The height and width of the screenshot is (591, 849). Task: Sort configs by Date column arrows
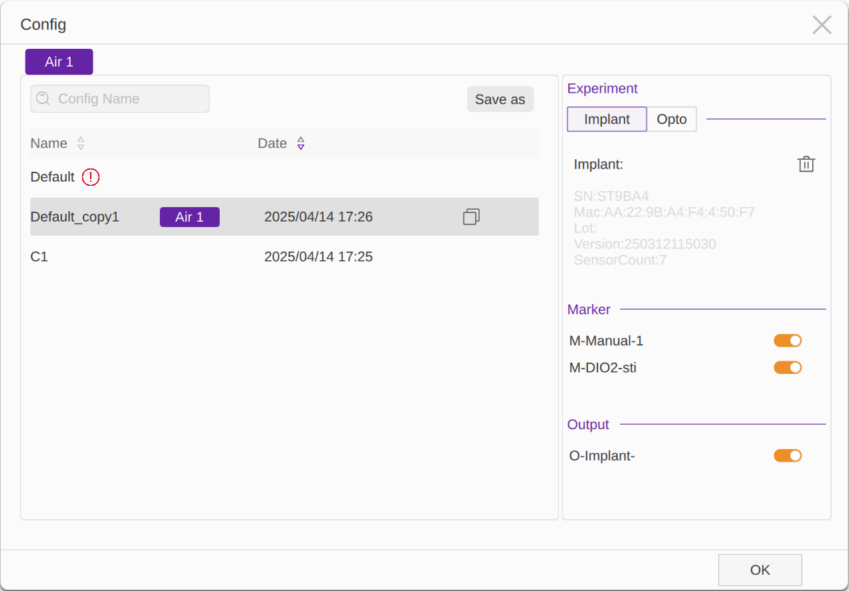click(301, 143)
